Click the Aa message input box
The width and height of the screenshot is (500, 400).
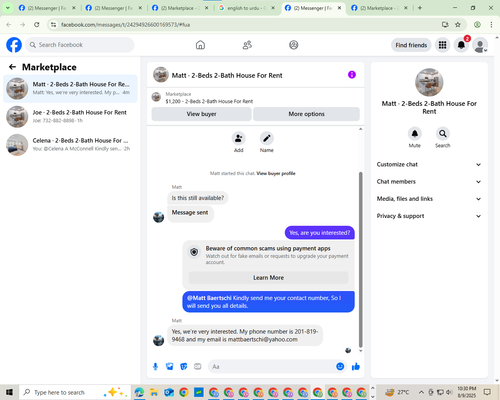273,367
